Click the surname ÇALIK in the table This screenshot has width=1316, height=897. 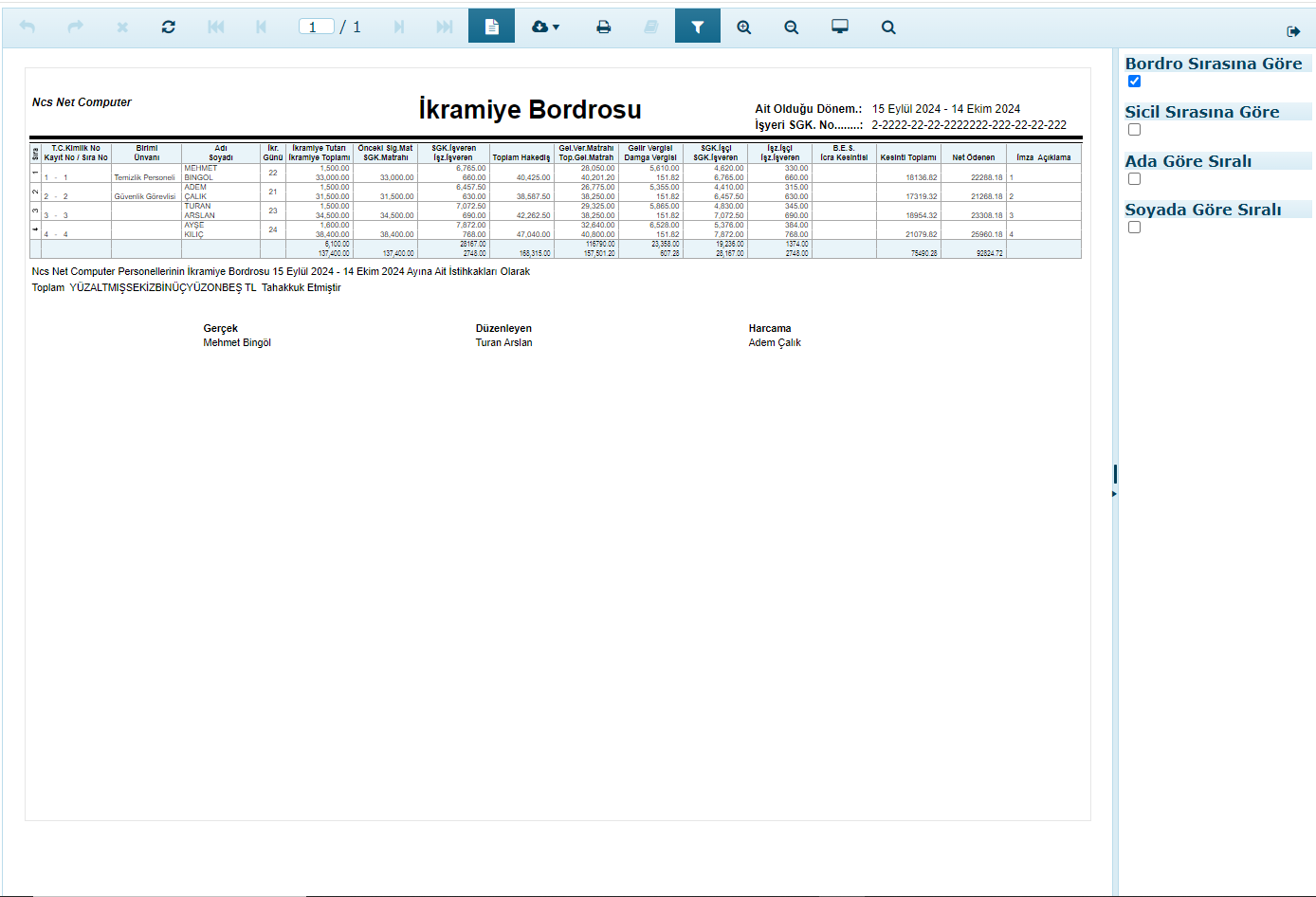(x=195, y=196)
